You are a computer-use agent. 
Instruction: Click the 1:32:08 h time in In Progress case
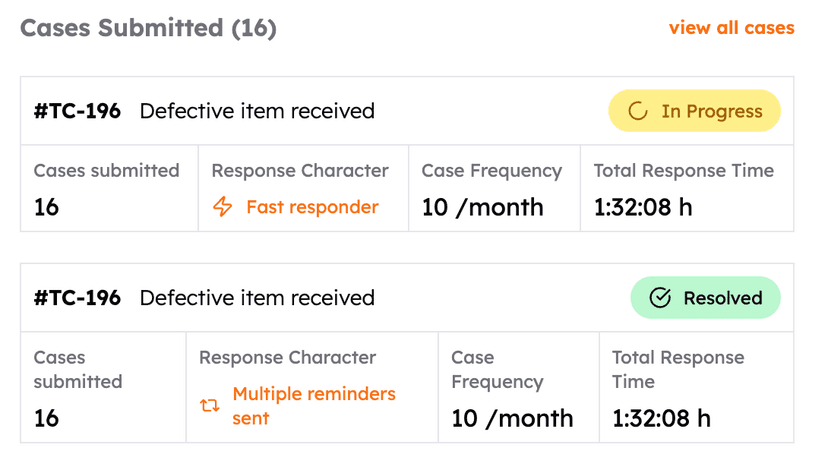643,207
